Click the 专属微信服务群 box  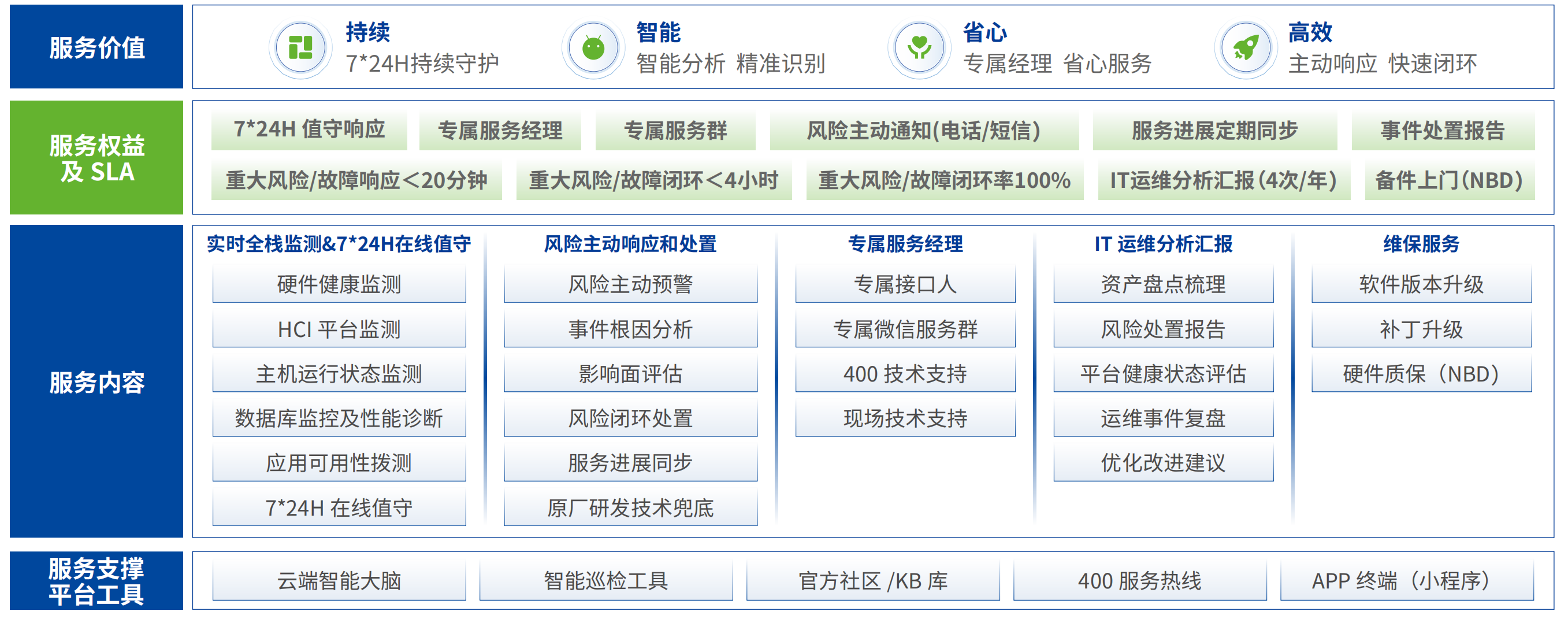click(905, 329)
